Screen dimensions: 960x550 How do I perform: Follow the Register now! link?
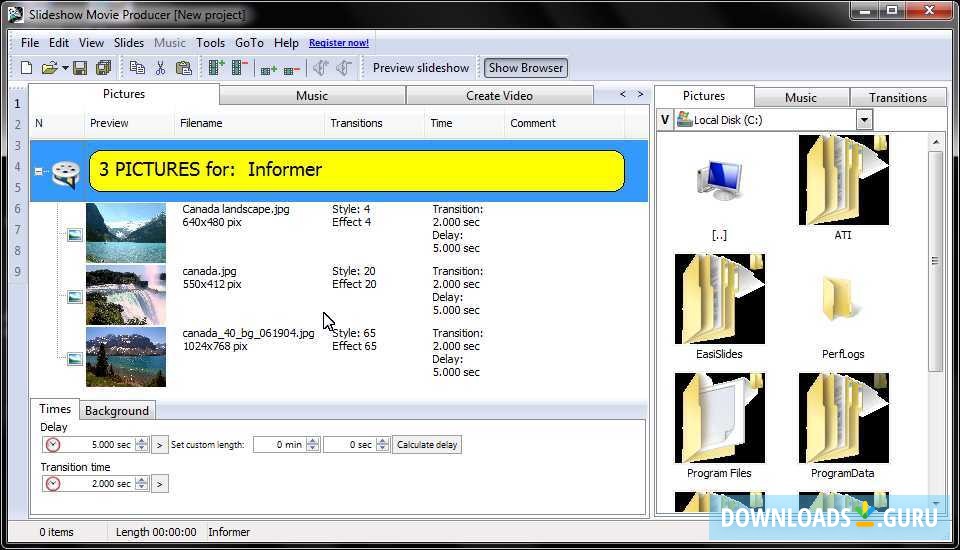click(339, 43)
